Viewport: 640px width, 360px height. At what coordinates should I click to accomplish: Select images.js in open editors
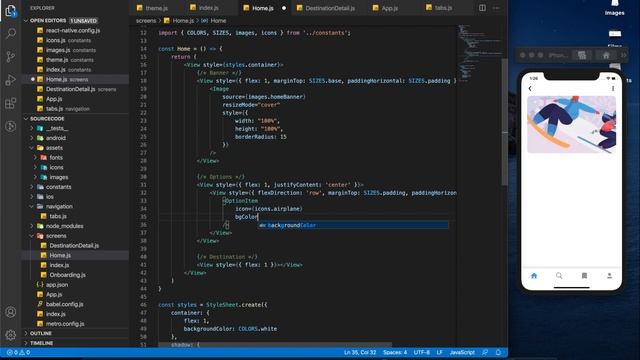[58, 50]
